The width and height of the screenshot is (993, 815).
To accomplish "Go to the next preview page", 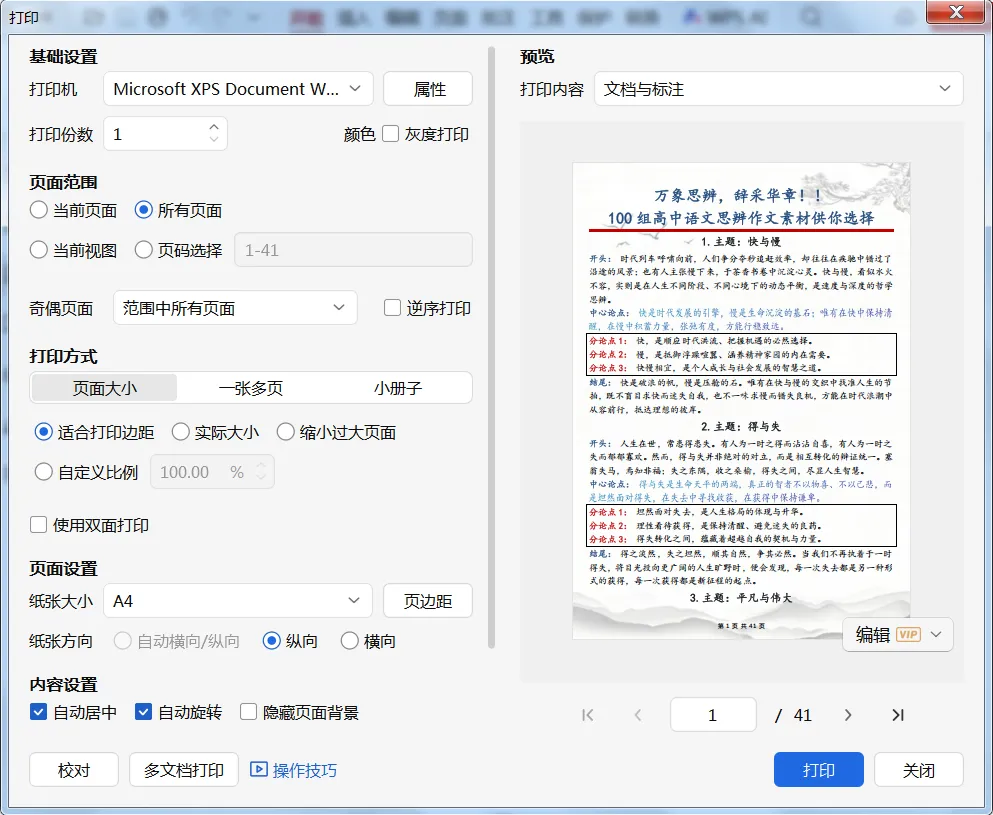I will [848, 715].
